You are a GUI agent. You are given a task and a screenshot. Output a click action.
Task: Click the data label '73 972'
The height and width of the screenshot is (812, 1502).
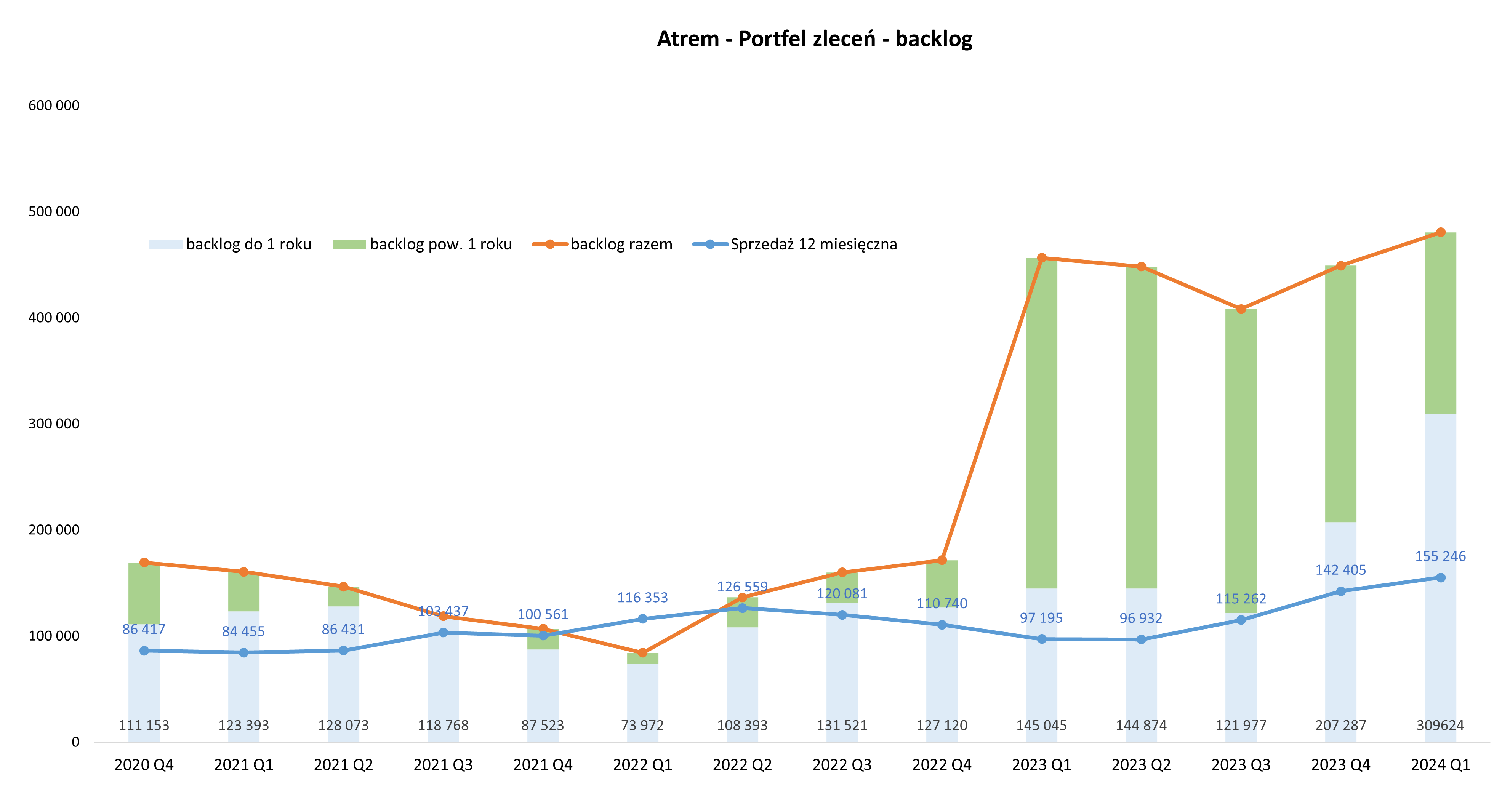point(642,726)
